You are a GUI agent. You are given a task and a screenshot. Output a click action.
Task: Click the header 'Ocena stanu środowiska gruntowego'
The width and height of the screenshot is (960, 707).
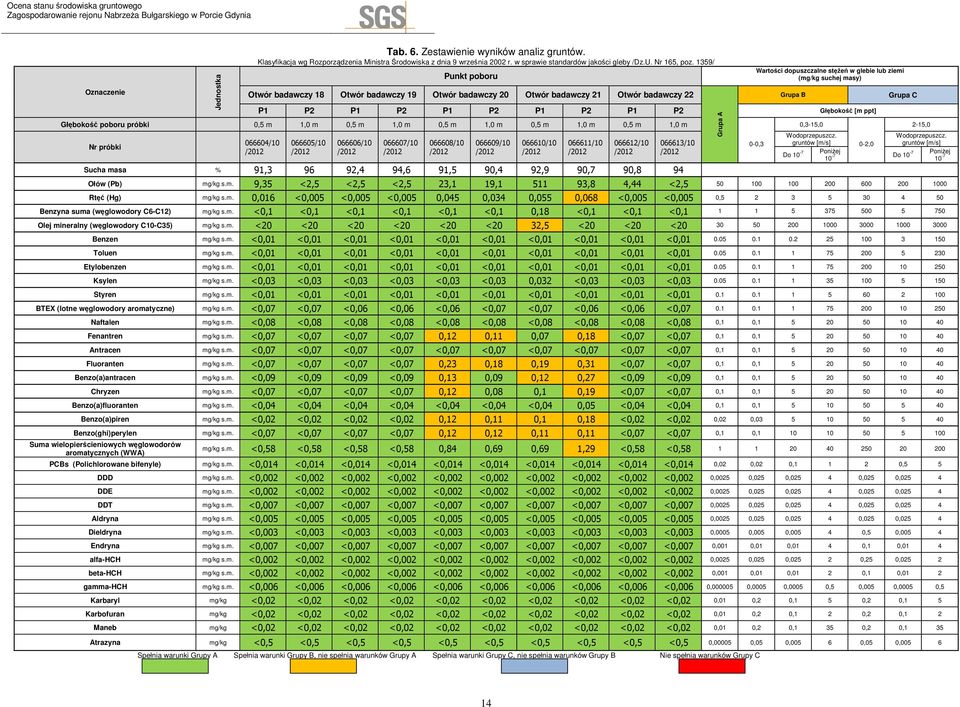(x=74, y=6)
